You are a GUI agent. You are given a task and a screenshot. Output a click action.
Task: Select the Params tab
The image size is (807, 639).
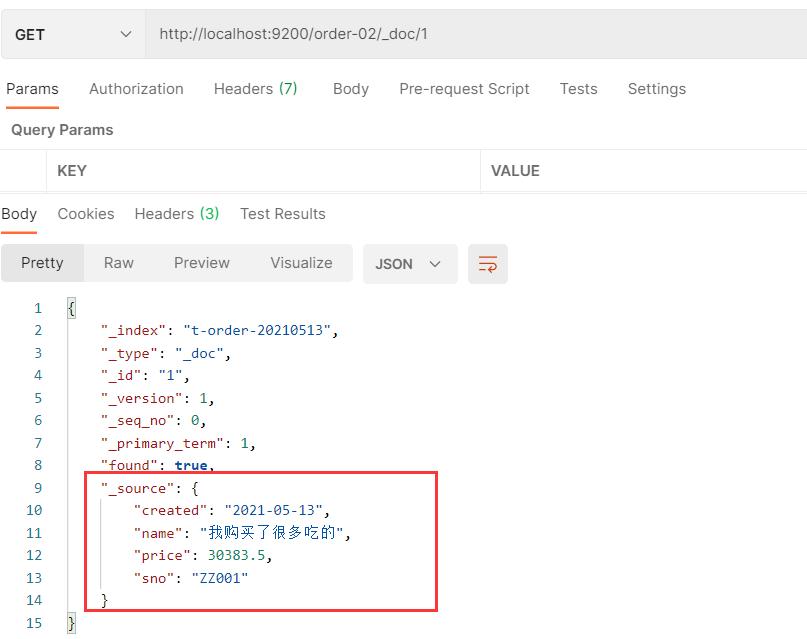[33, 89]
